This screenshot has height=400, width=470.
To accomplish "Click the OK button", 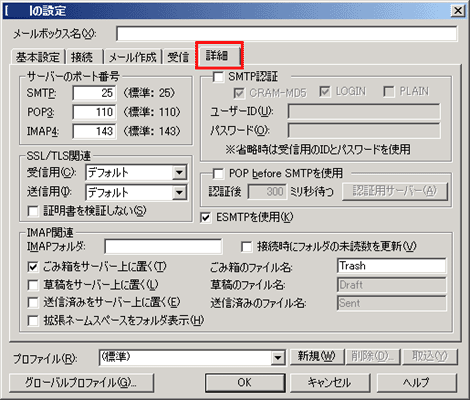I will (245, 382).
